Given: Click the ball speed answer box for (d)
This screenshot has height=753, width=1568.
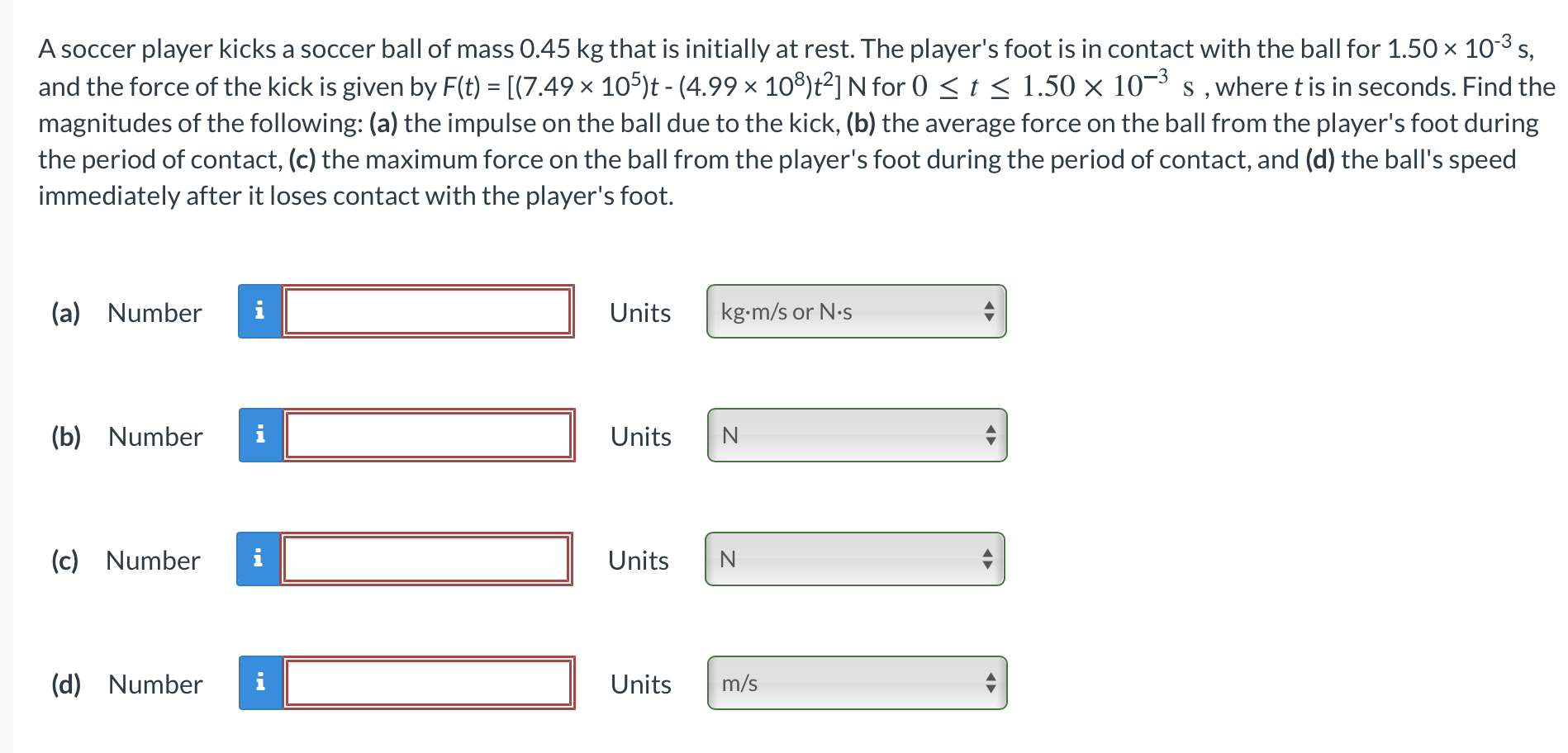Looking at the screenshot, I should tap(427, 684).
